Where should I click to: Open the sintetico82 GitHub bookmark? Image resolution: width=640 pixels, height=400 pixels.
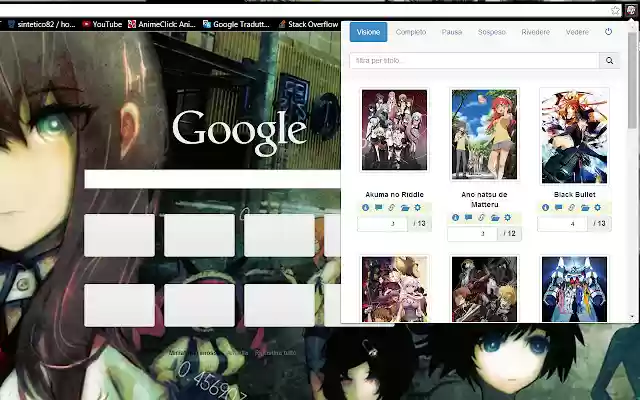point(42,24)
